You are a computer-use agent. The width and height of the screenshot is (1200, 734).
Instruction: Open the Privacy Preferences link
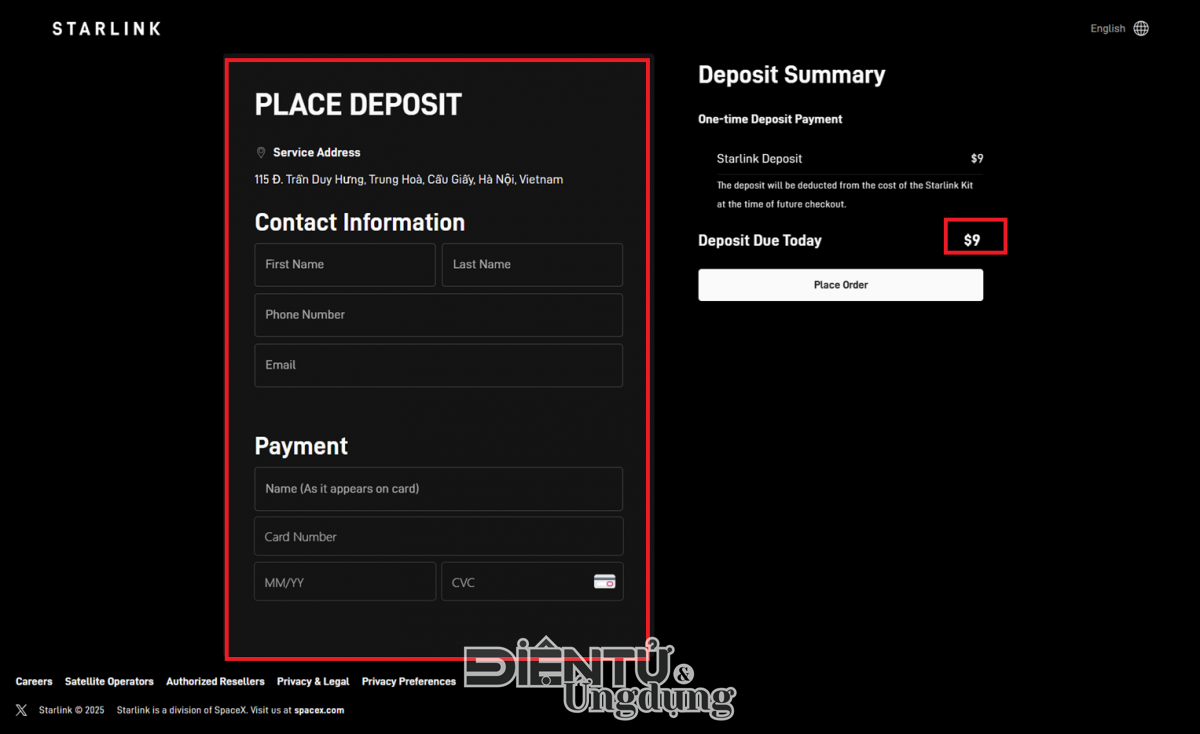(x=409, y=682)
